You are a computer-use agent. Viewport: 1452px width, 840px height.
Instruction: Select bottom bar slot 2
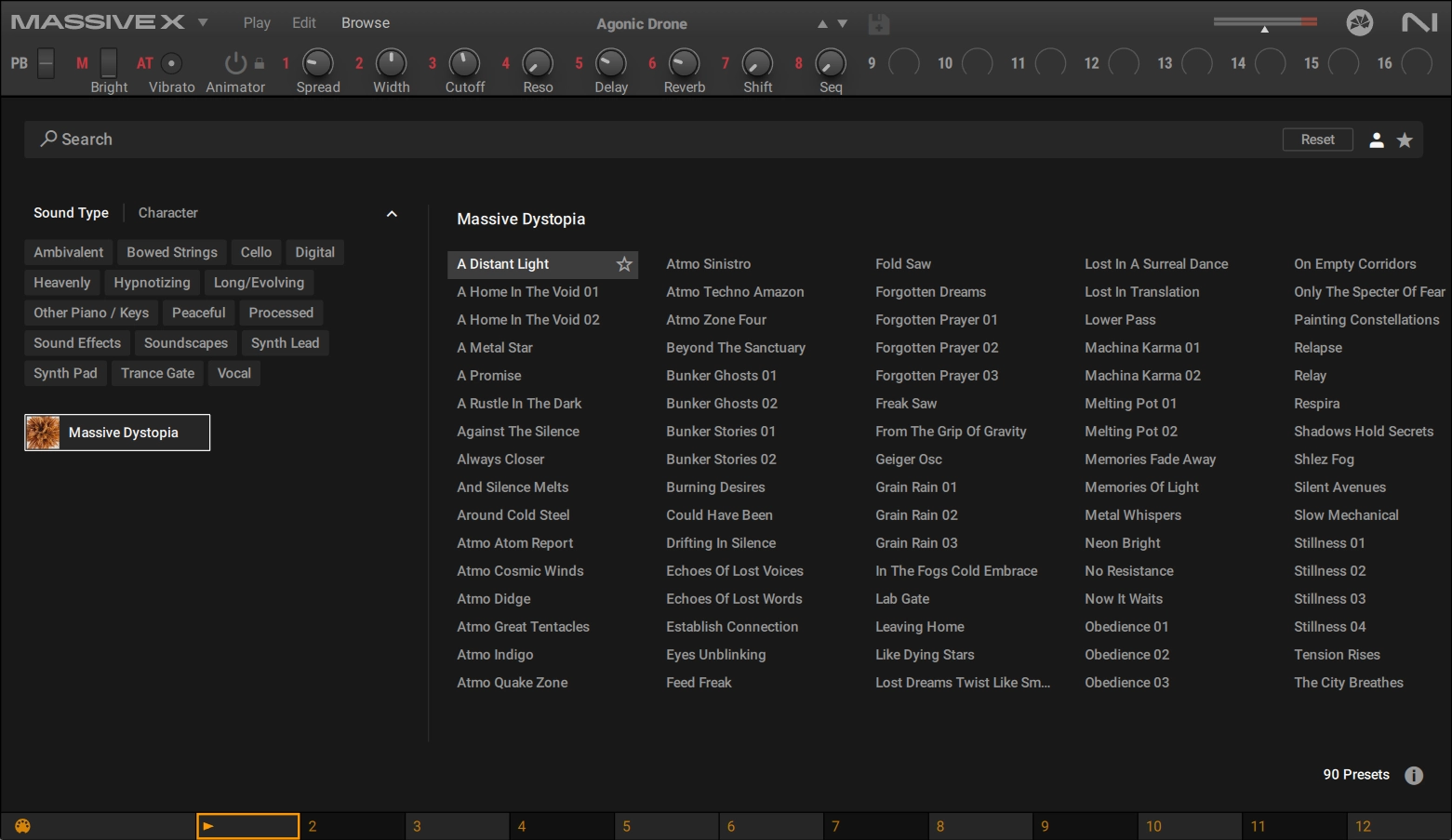tap(353, 826)
